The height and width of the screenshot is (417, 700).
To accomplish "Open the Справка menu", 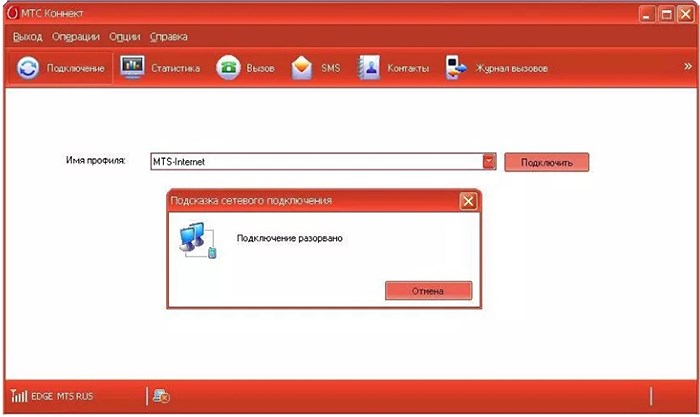I will click(169, 37).
